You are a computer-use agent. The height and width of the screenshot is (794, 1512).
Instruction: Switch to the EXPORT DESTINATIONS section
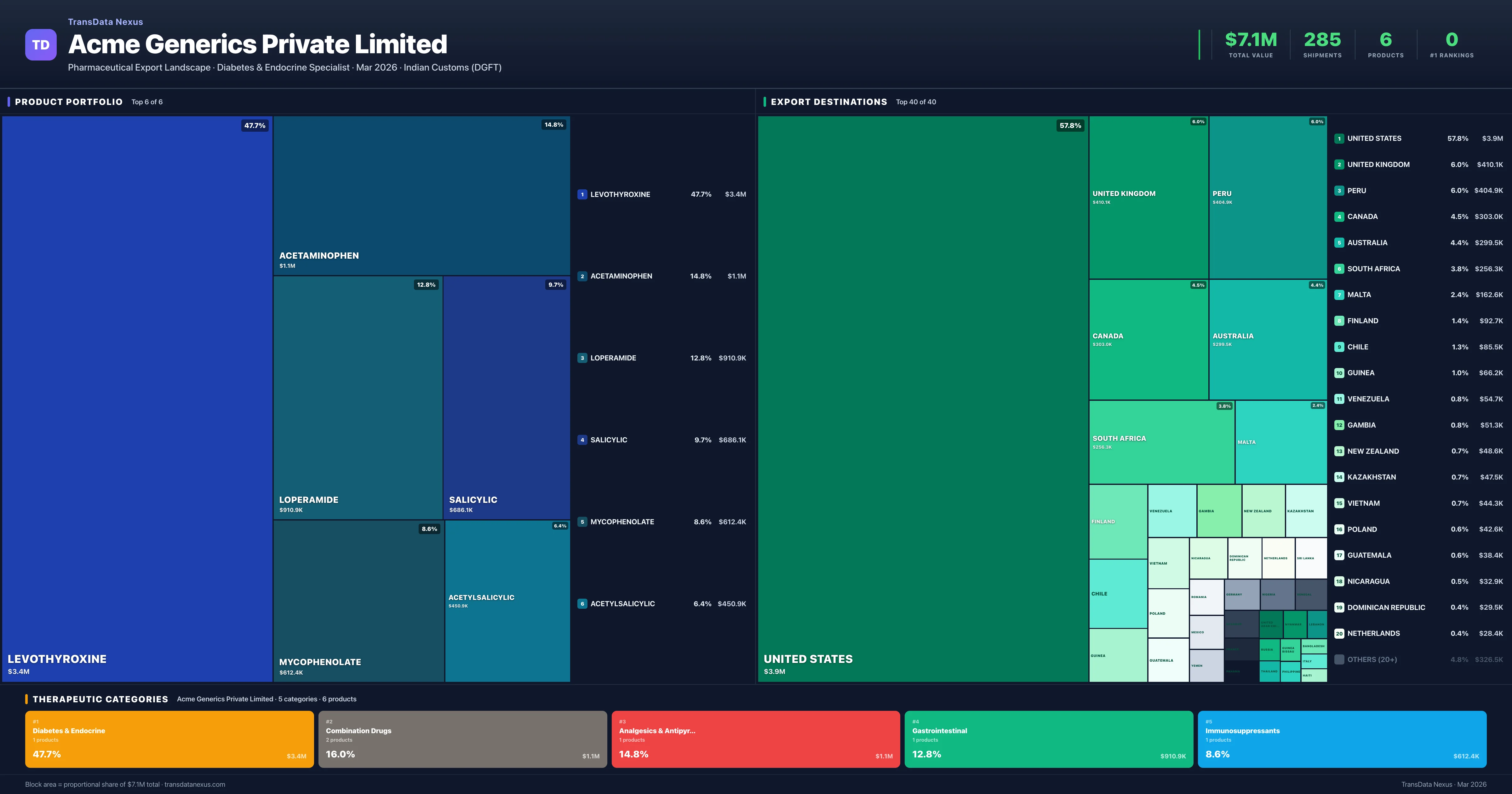pyautogui.click(x=829, y=101)
